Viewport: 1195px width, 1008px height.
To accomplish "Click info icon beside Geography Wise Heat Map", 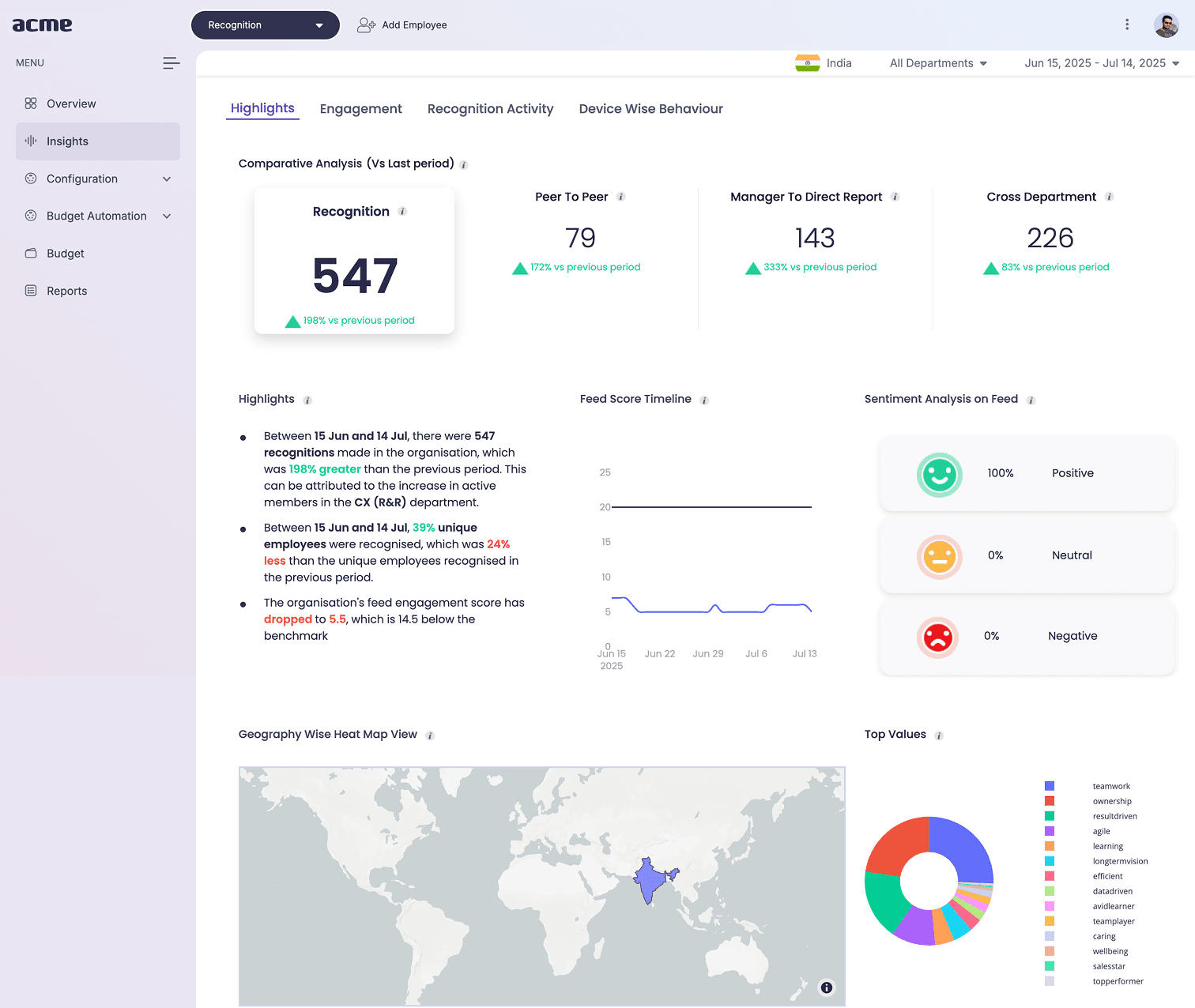I will 430,735.
